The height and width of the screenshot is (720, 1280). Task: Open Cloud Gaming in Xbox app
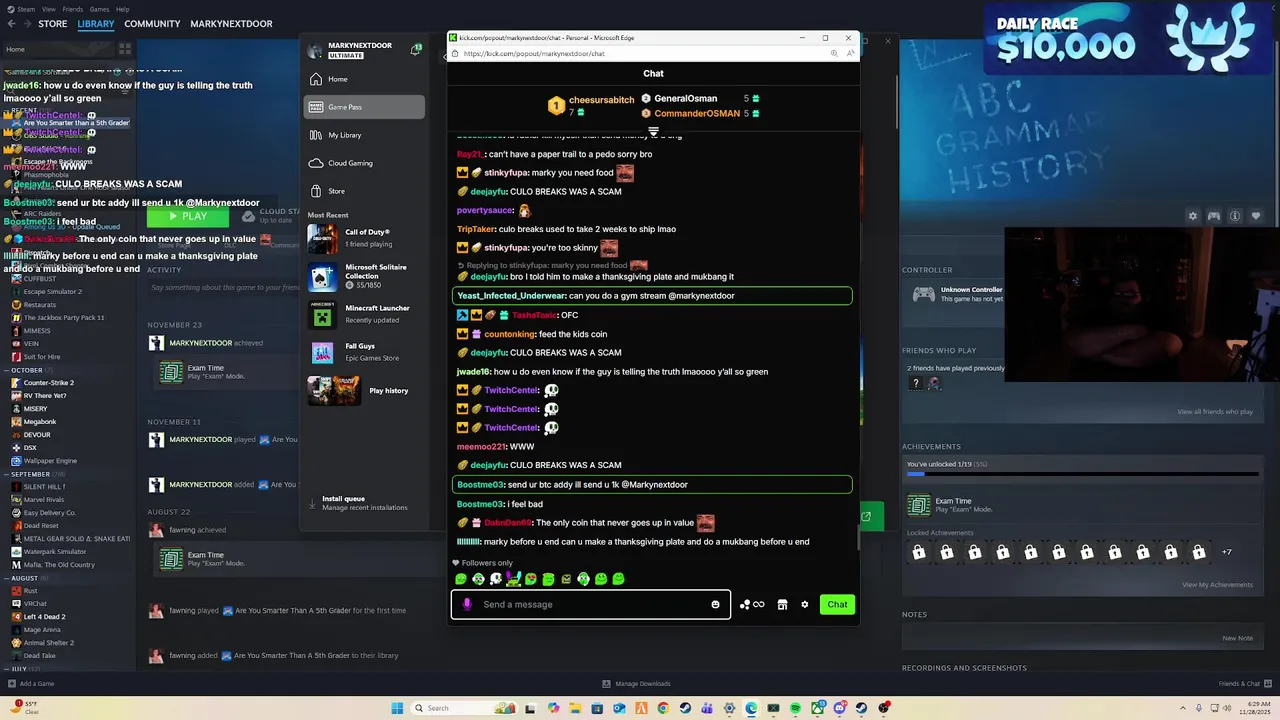click(364, 163)
